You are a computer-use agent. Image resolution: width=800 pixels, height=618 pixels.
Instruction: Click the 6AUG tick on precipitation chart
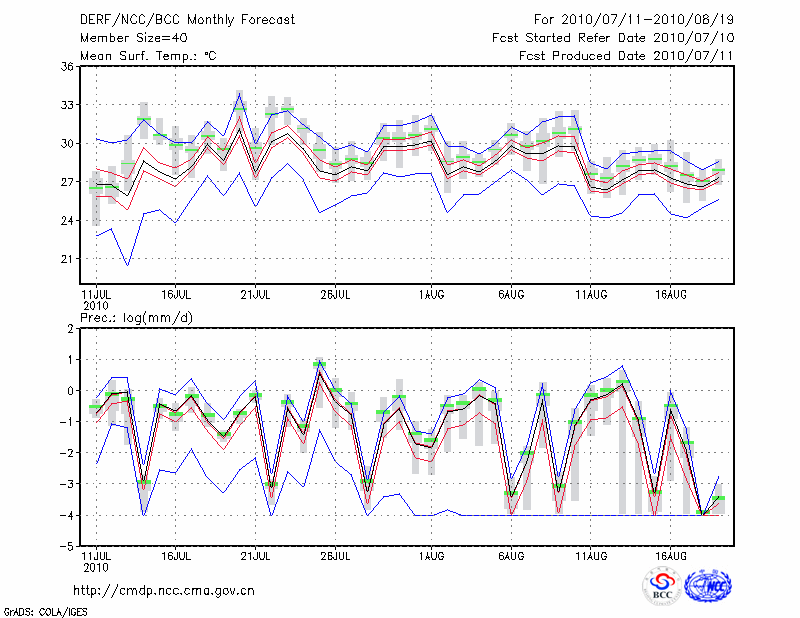[x=511, y=556]
